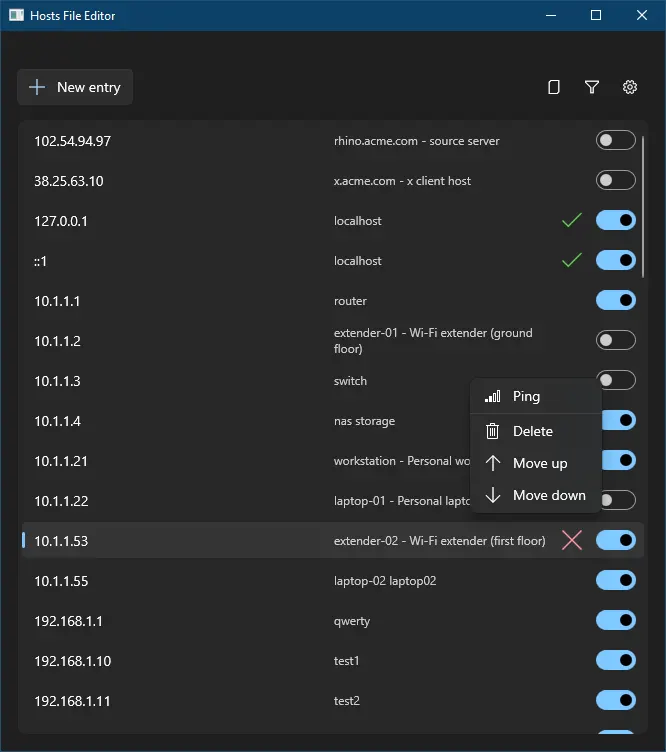Screen dimensions: 666x752
Task: Enable the 38.25.63.10 x.acme.com entry
Action: (616, 180)
